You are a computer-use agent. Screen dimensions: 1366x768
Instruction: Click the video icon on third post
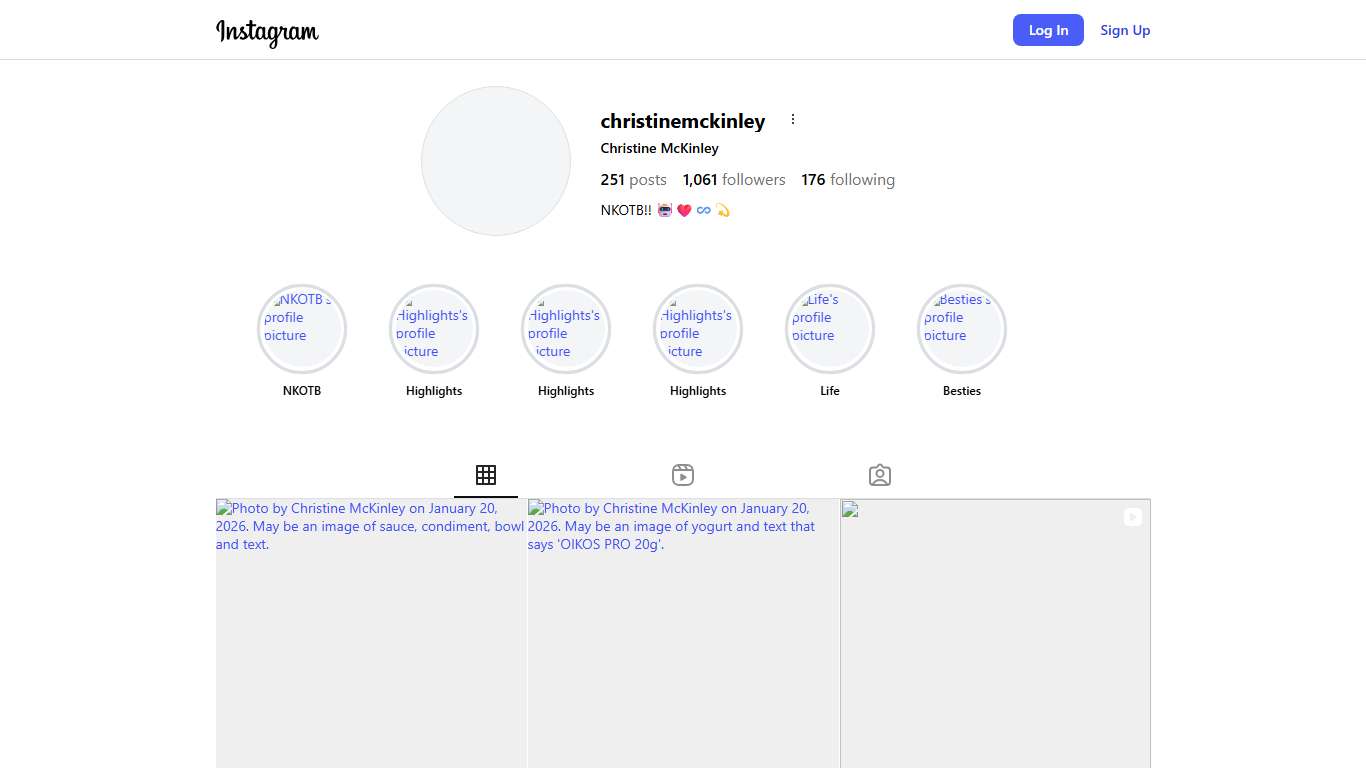pos(1132,517)
